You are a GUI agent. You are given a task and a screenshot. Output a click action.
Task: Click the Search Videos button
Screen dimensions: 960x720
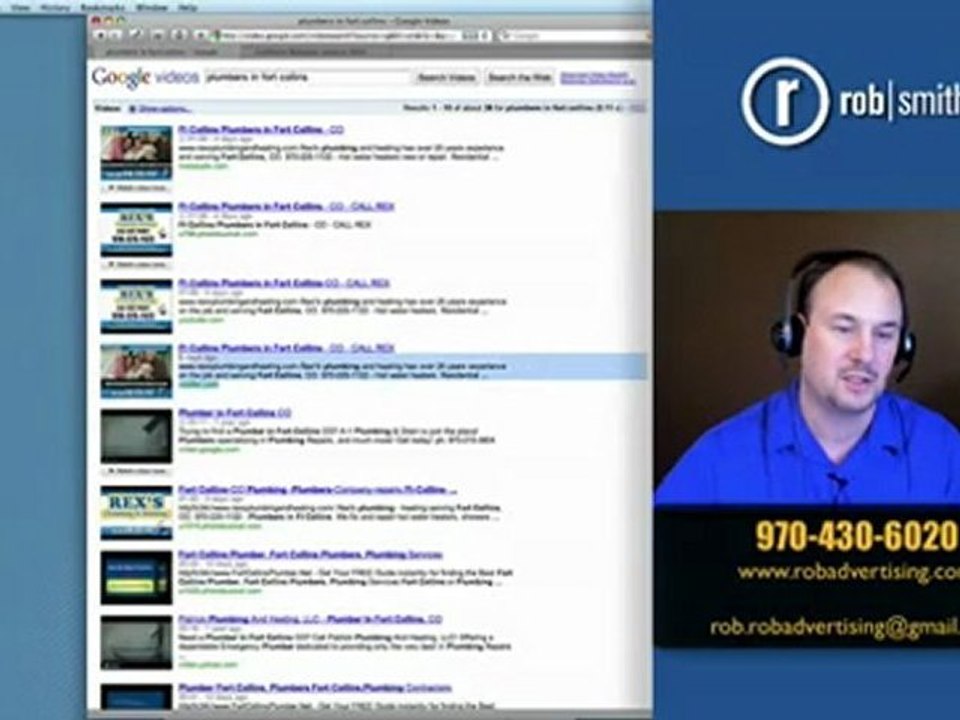(446, 78)
